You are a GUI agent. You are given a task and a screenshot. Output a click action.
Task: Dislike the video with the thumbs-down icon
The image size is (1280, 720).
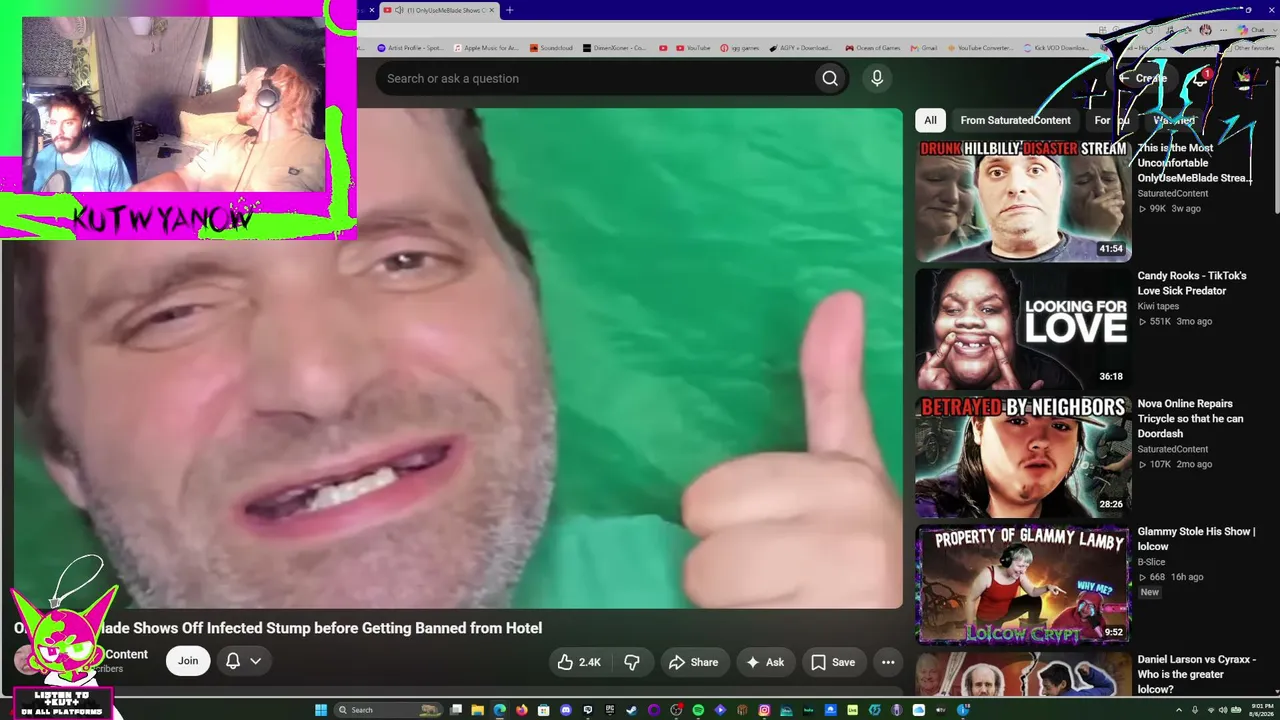click(x=632, y=662)
